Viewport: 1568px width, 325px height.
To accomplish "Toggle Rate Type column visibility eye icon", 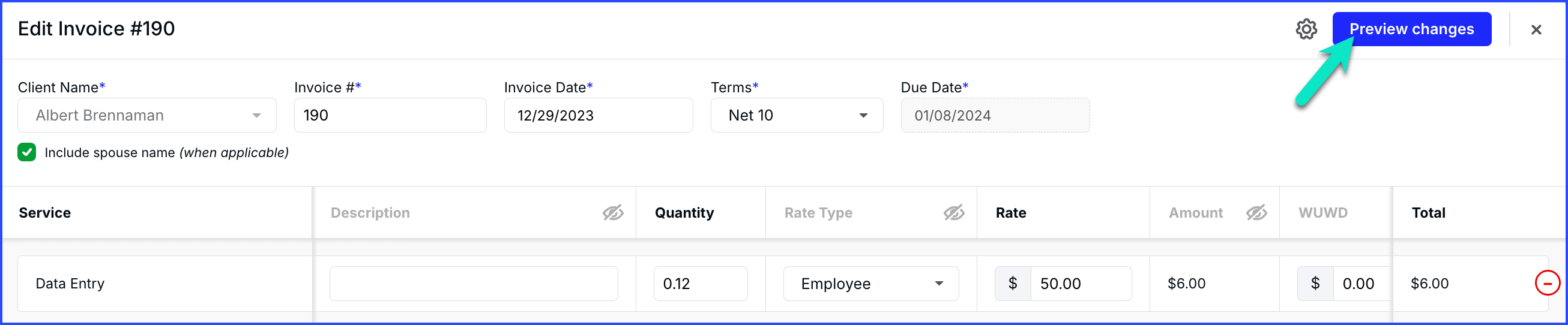I will tap(953, 213).
